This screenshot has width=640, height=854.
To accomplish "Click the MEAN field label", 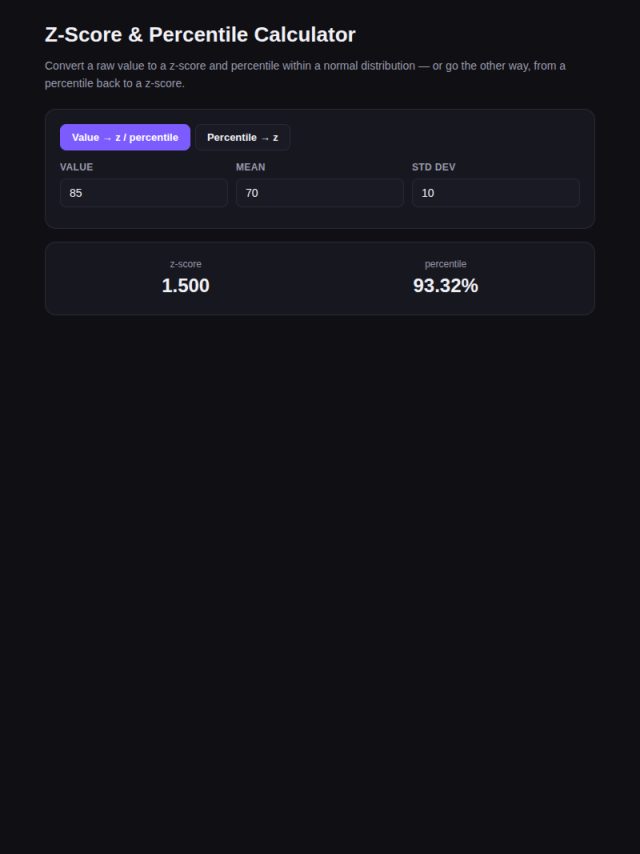I will pos(251,167).
